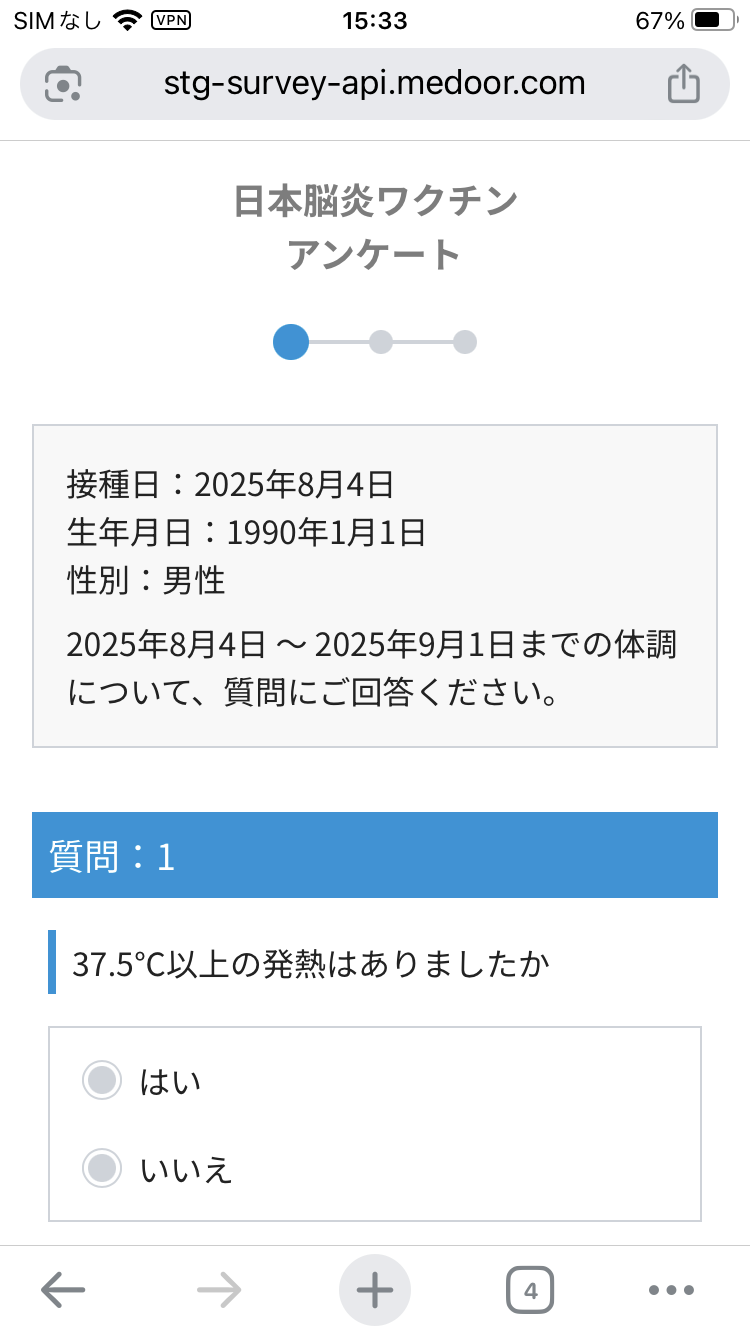Tap the 質問：1 section header
Image resolution: width=750 pixels, height=1334 pixels.
(375, 855)
